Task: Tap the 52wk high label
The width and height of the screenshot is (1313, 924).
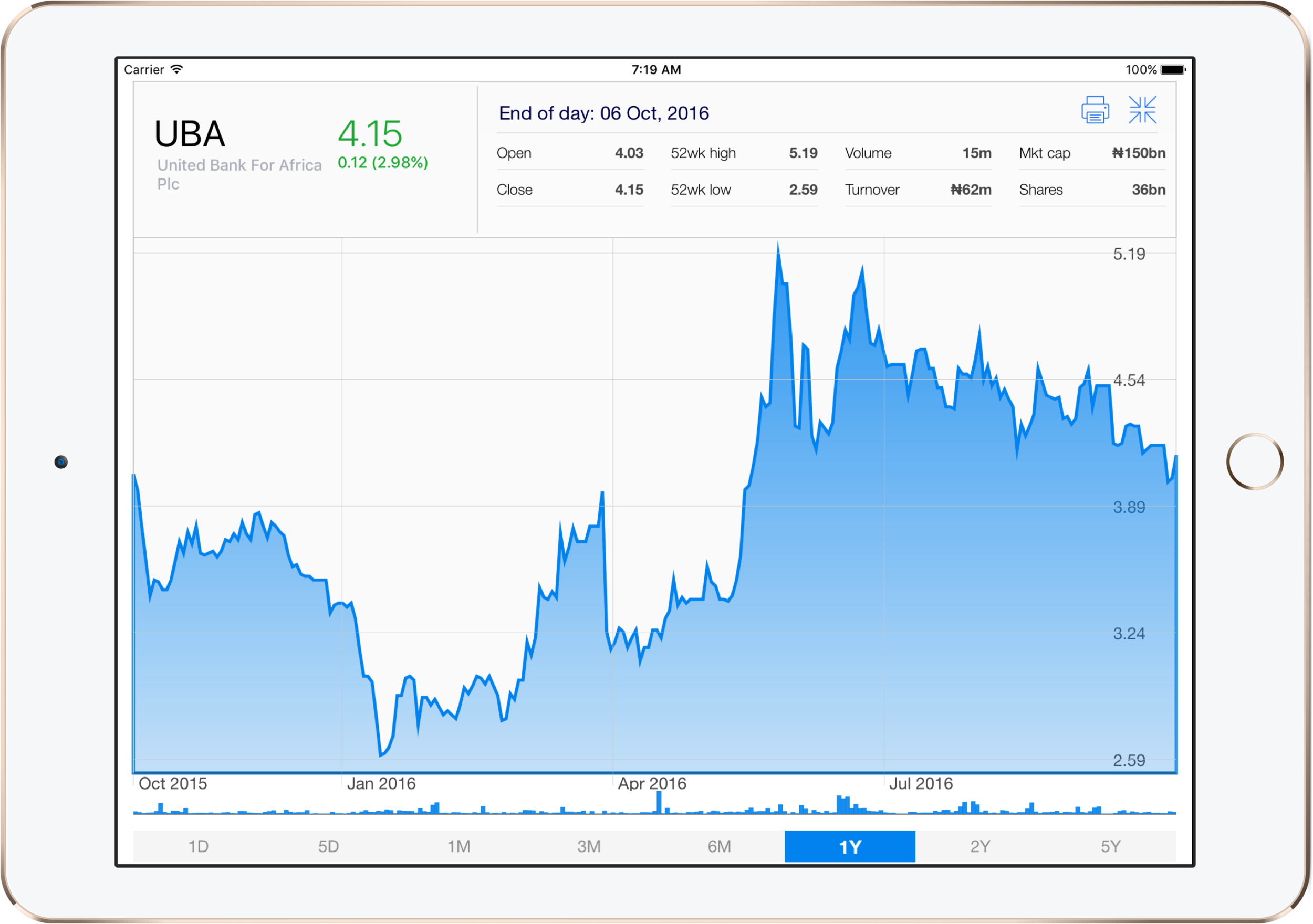Action: point(703,153)
